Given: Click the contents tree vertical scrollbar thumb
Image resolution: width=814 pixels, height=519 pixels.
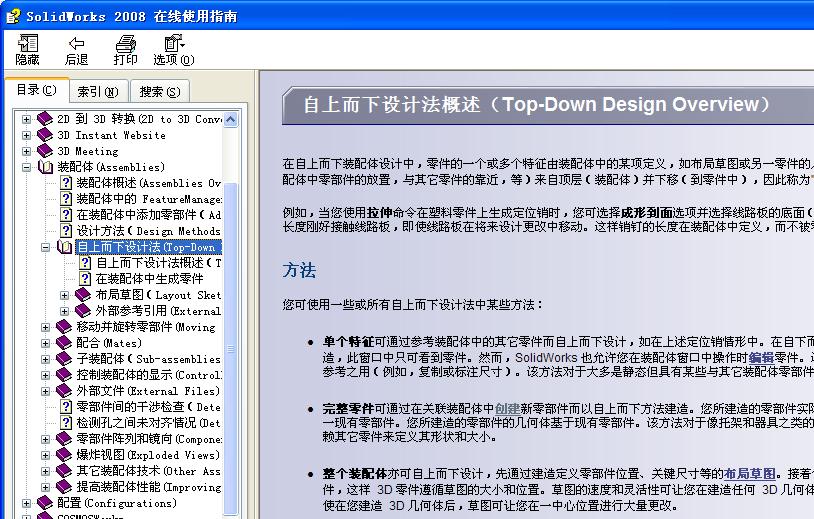Looking at the screenshot, I should point(230,349).
